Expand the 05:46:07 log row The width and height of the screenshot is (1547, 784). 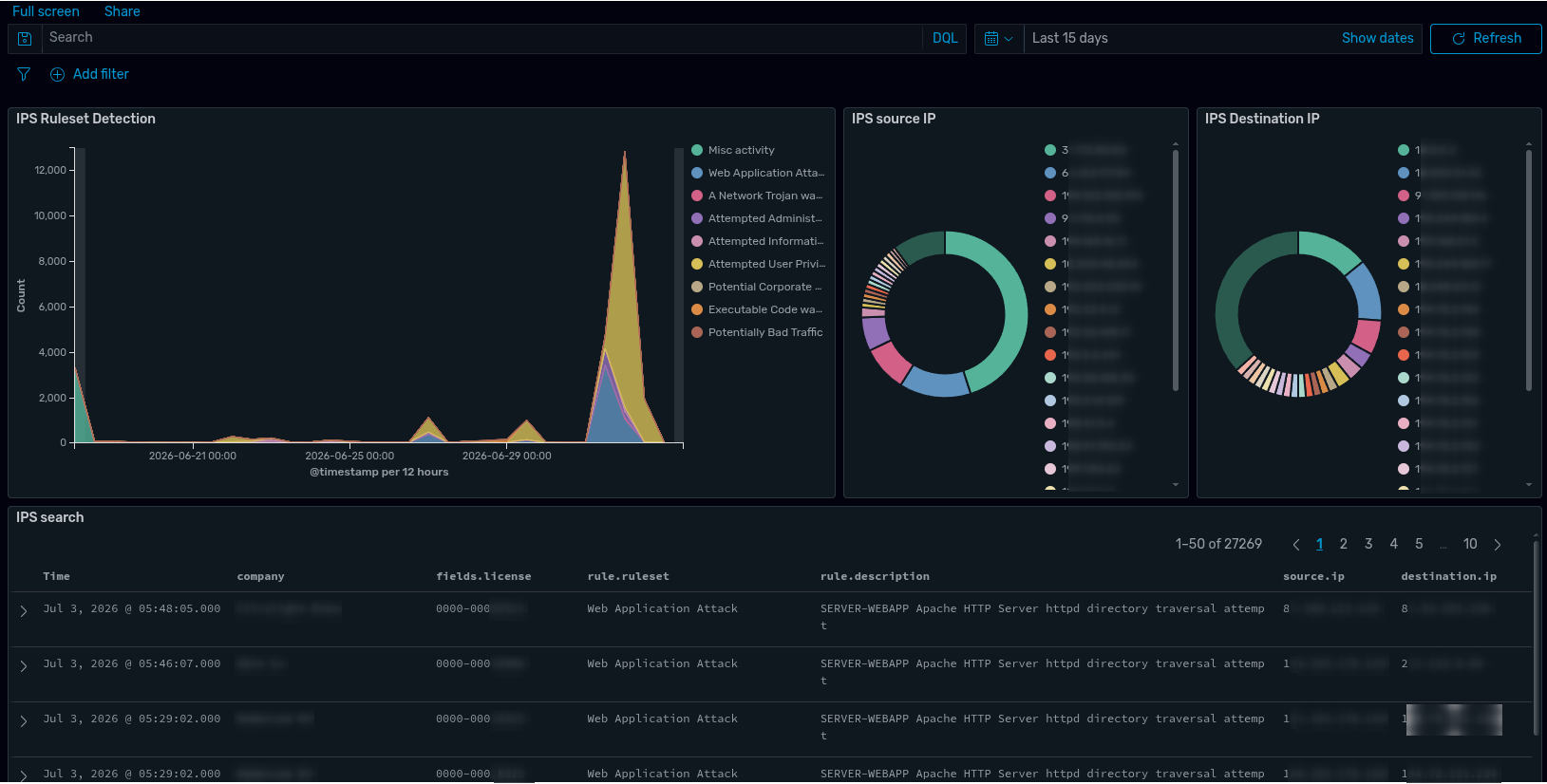tap(24, 666)
